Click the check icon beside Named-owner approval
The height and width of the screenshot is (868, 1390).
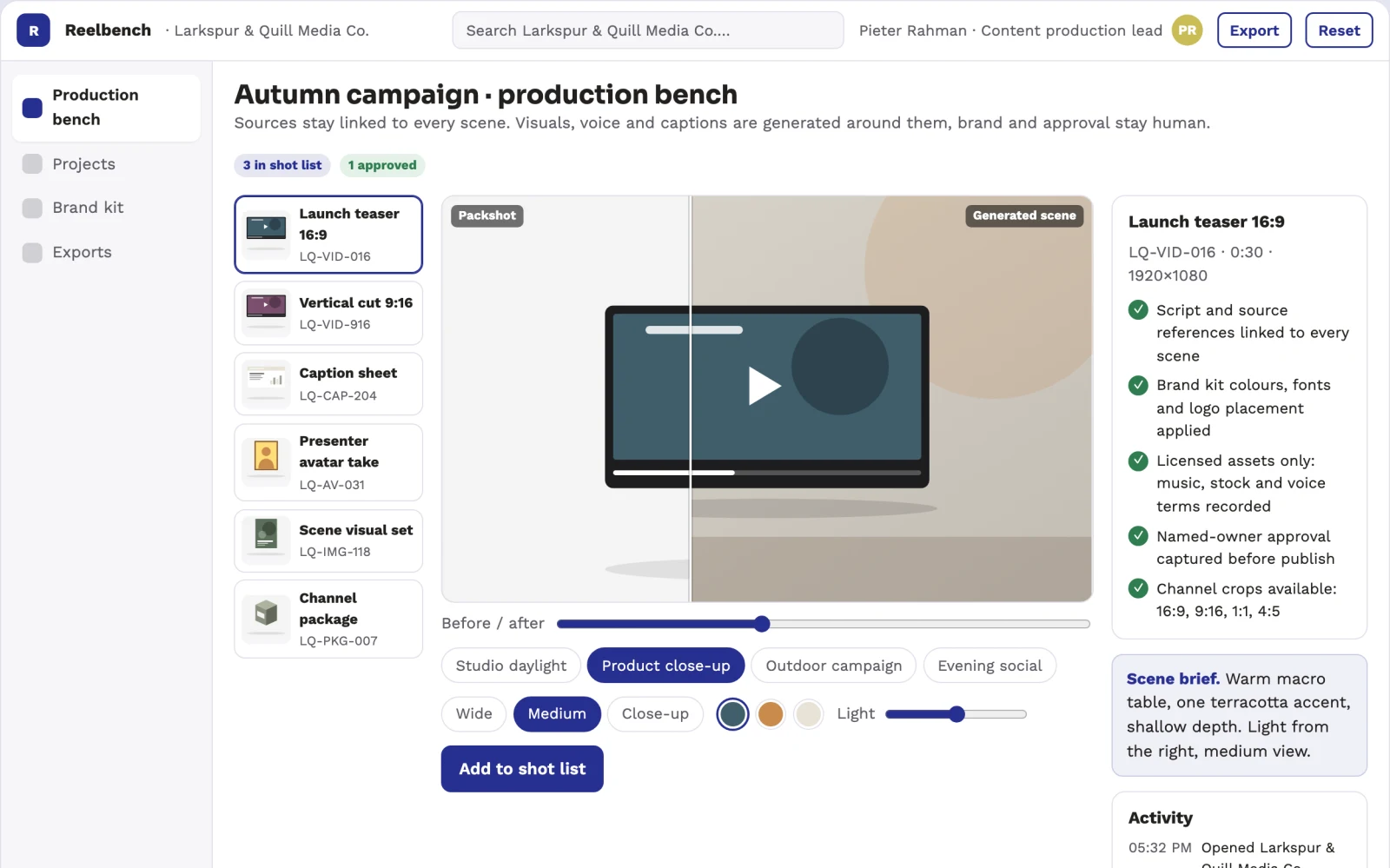pyautogui.click(x=1138, y=536)
